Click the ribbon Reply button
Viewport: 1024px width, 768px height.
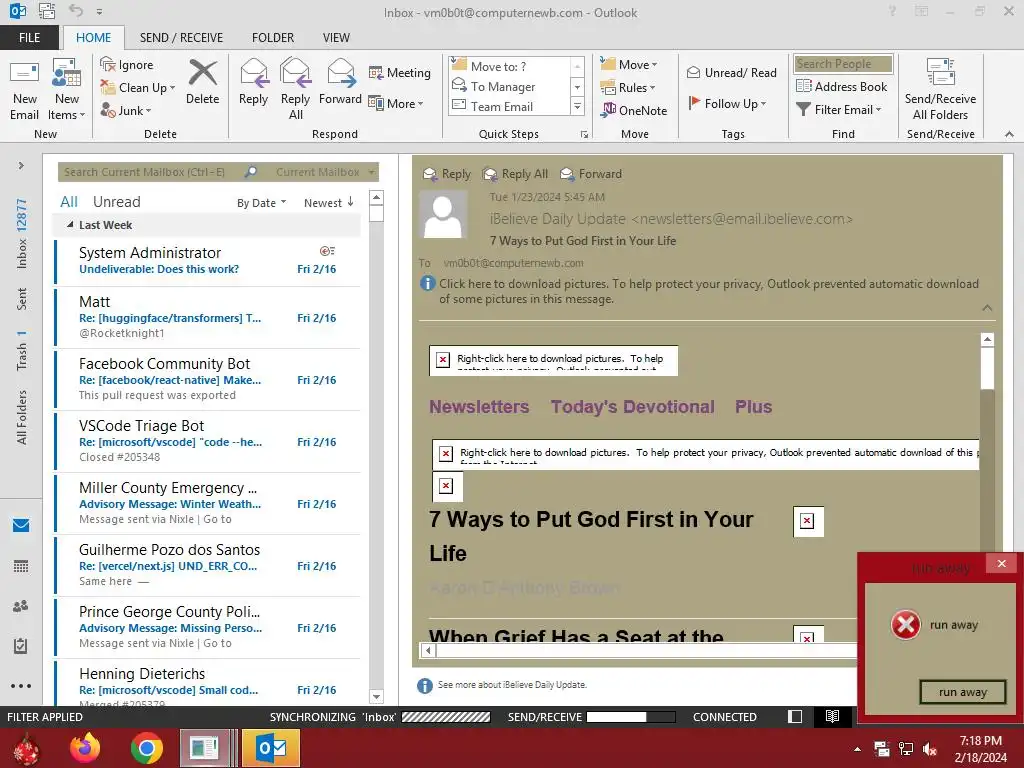(x=253, y=82)
